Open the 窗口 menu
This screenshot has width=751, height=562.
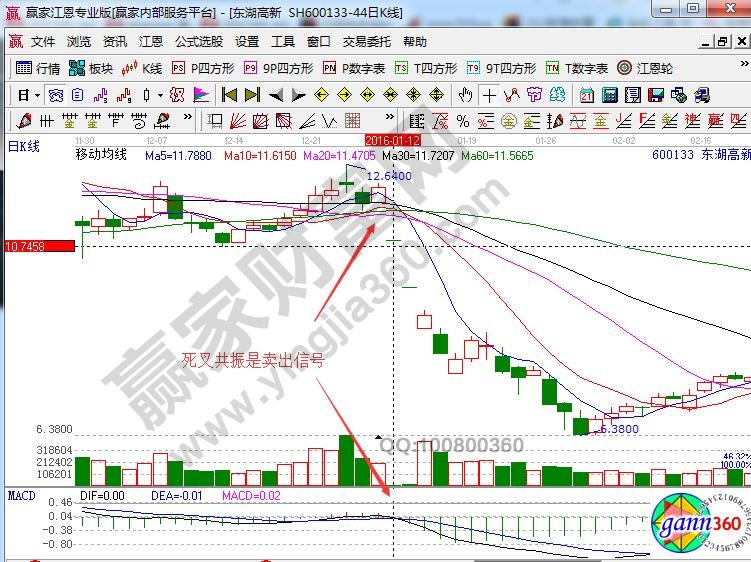tap(319, 42)
